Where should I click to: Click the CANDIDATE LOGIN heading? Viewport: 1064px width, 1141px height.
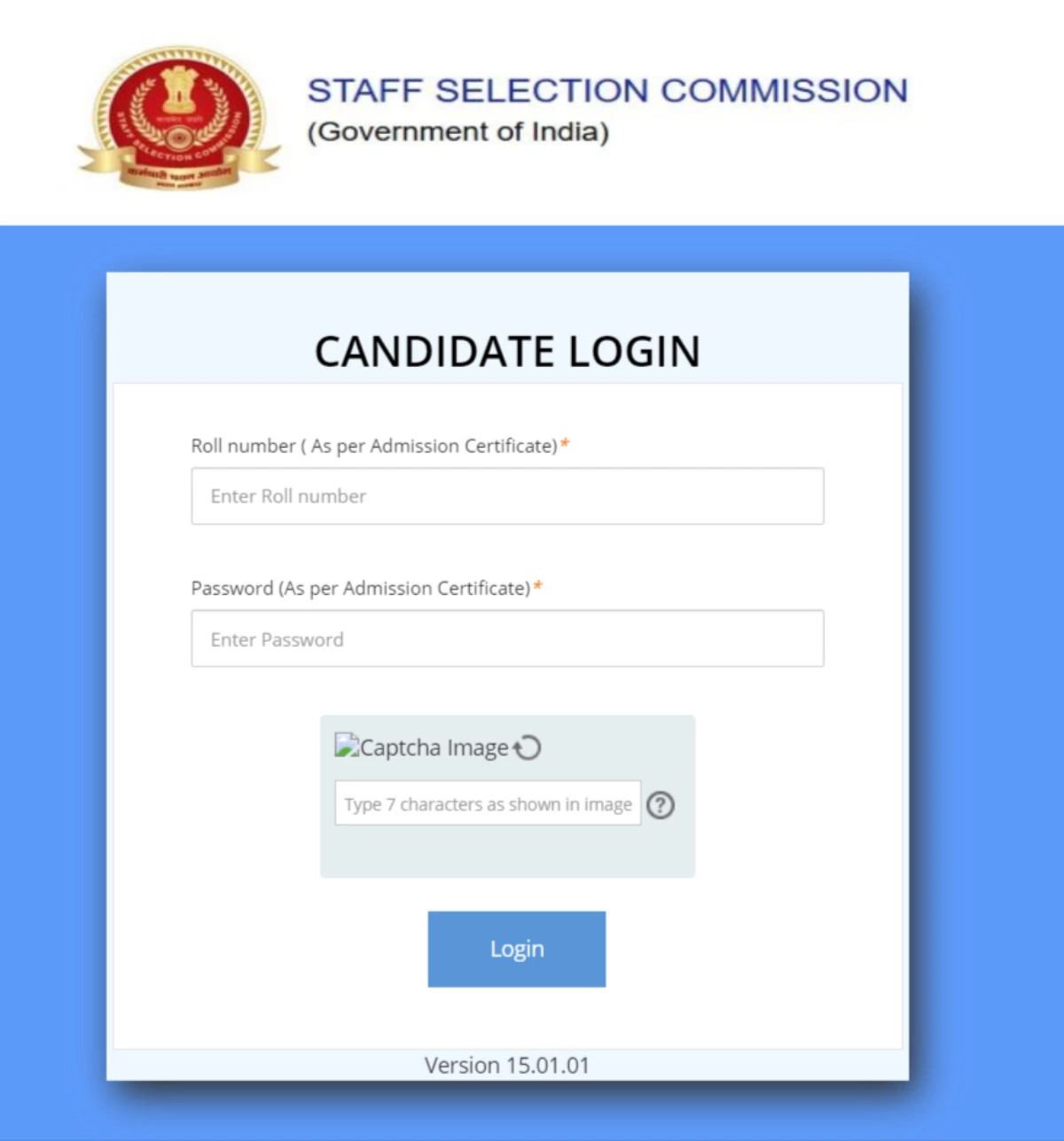click(506, 351)
